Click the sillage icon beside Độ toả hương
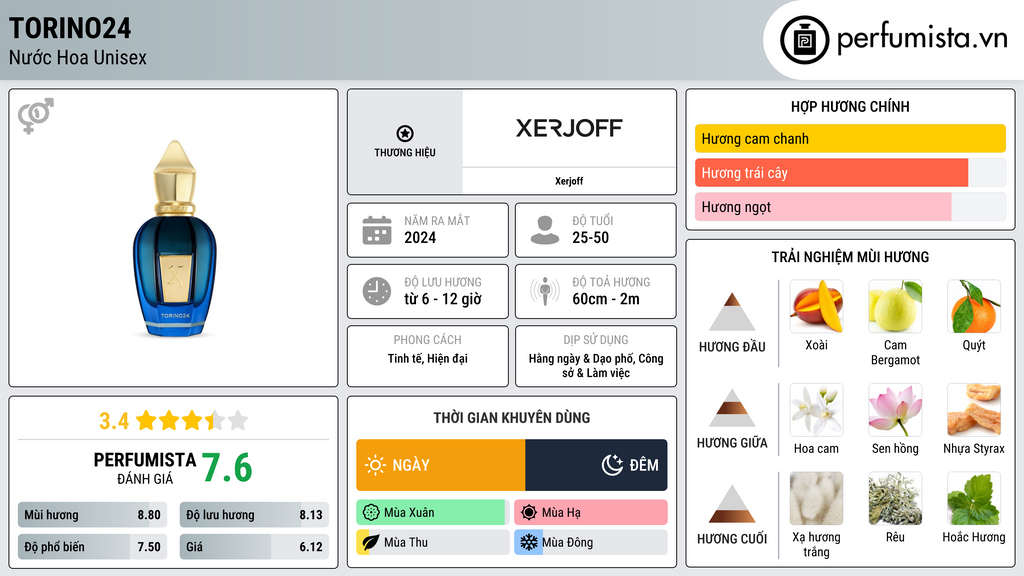Screen dimensions: 1024x576 point(545,291)
